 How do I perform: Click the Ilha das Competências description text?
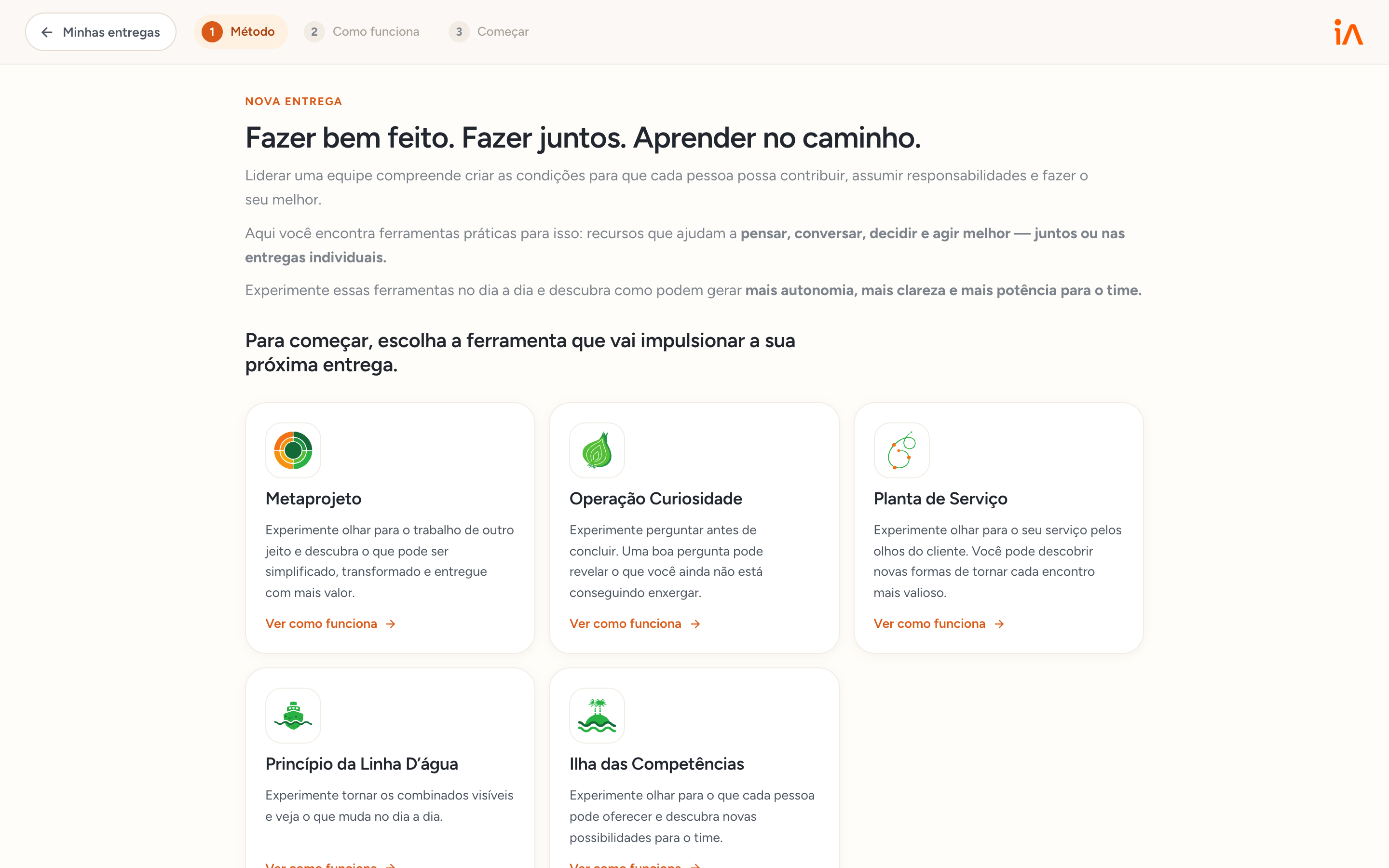(692, 816)
